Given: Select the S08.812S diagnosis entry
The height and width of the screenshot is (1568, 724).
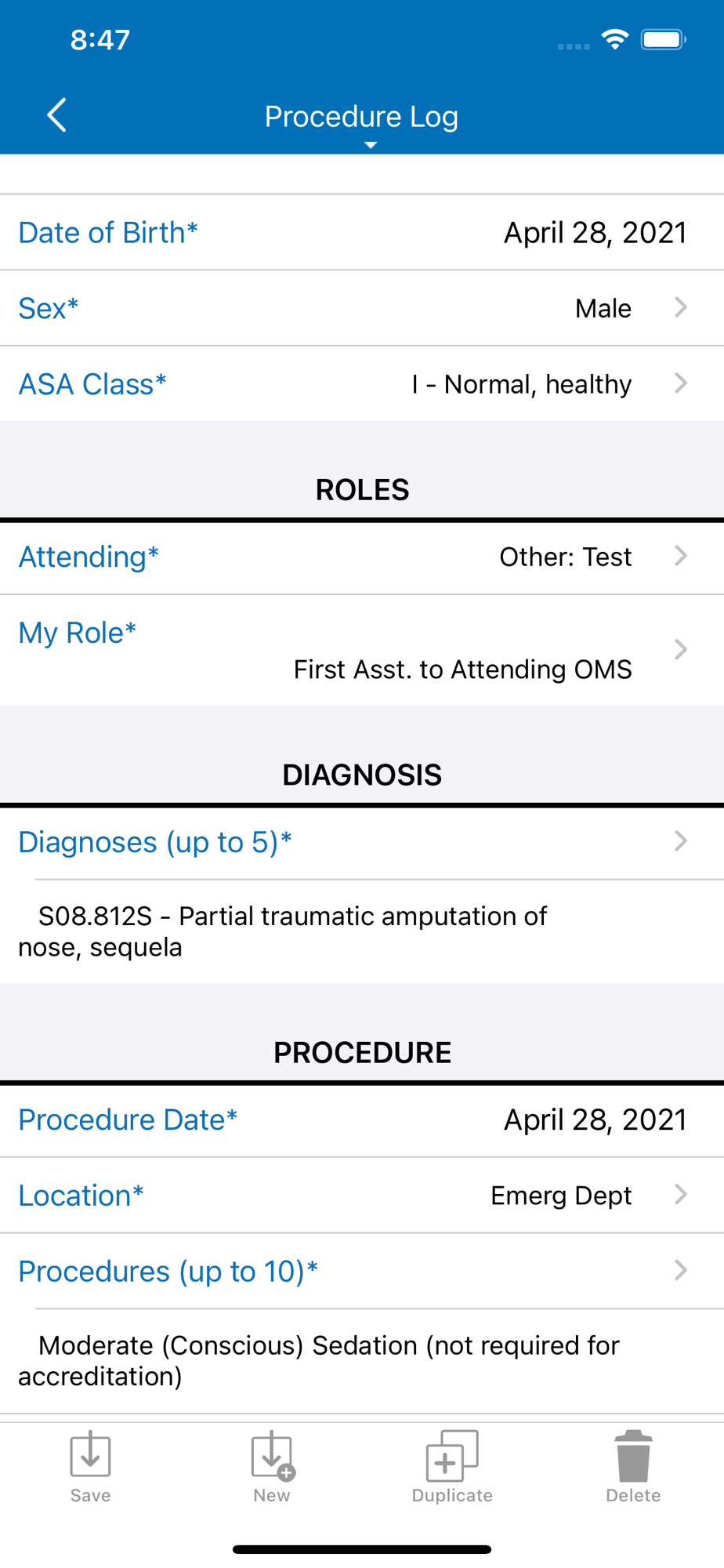Looking at the screenshot, I should click(282, 931).
